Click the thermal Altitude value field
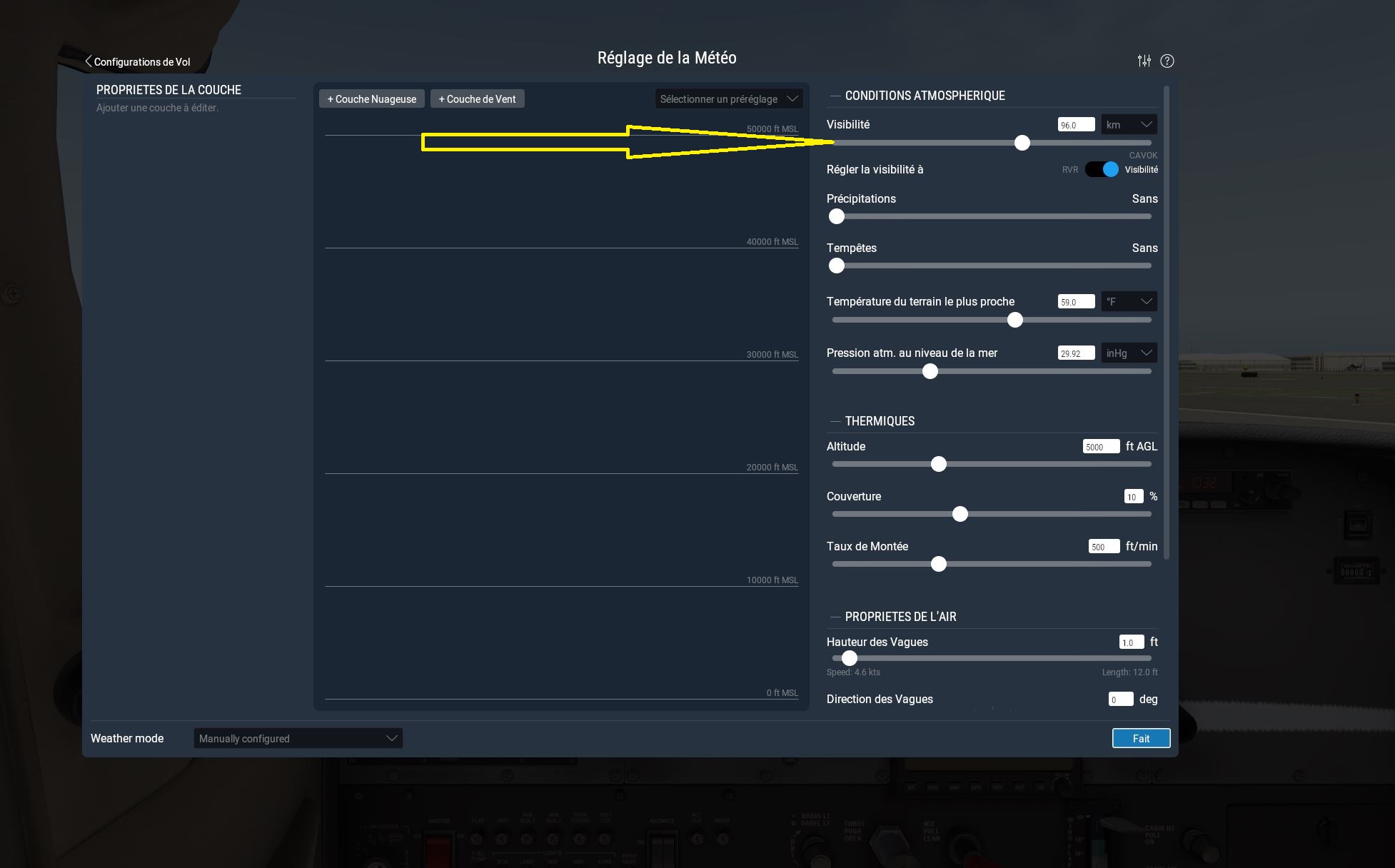This screenshot has height=868, width=1395. [1101, 446]
